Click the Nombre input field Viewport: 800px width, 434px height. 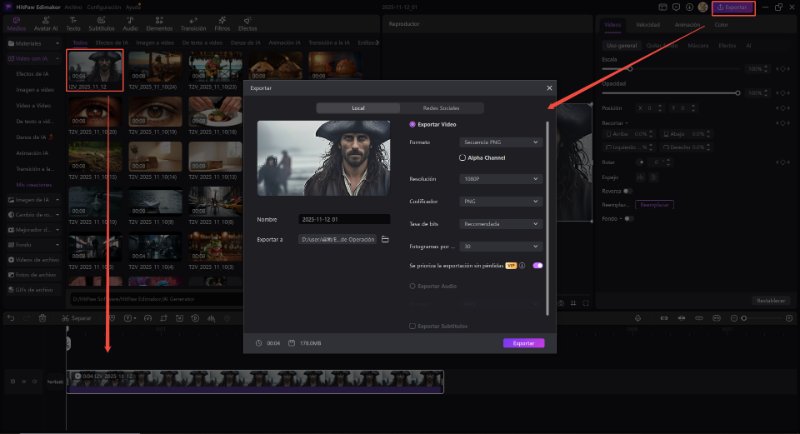[344, 219]
